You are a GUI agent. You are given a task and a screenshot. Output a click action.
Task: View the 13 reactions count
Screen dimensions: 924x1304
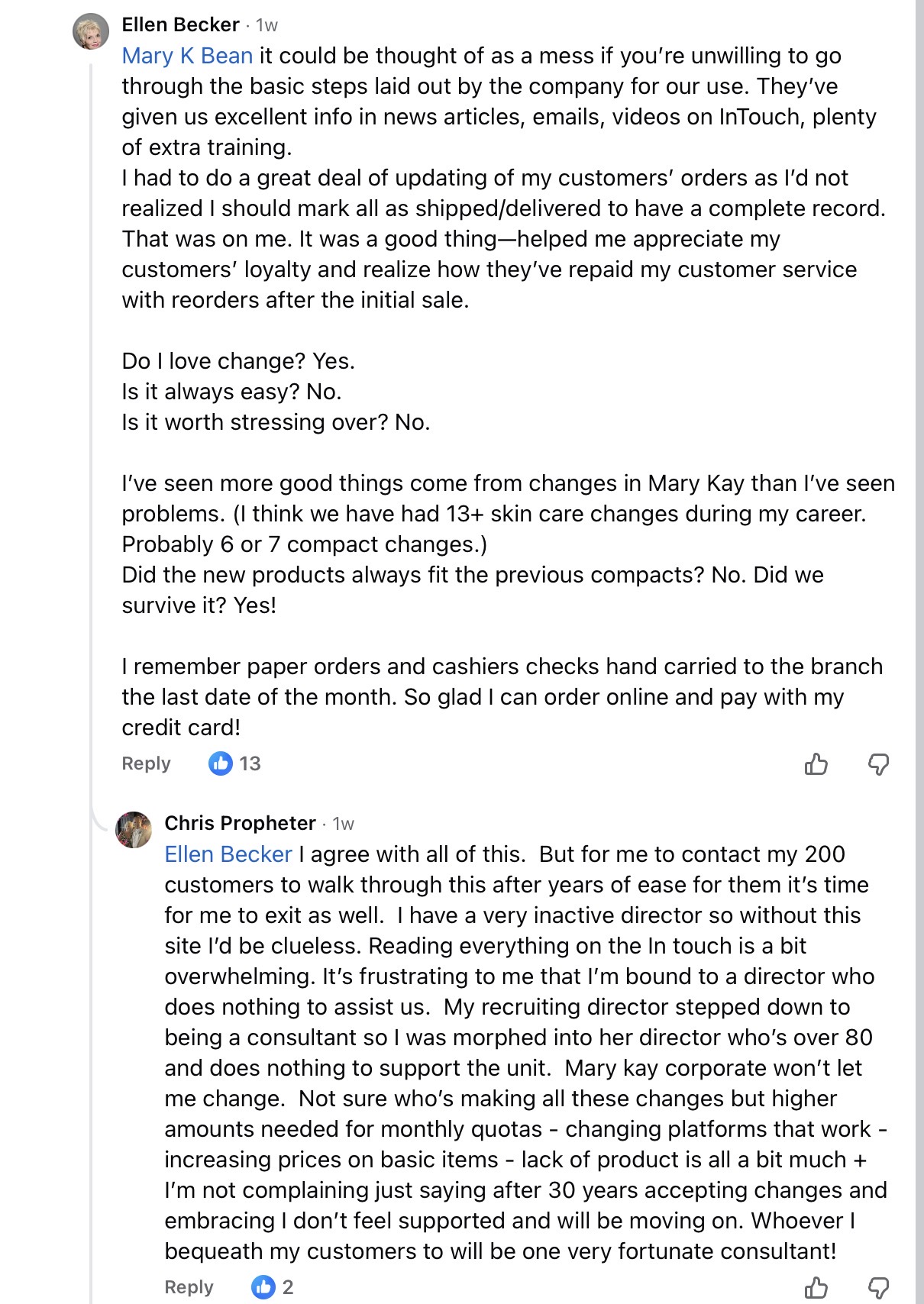click(250, 763)
